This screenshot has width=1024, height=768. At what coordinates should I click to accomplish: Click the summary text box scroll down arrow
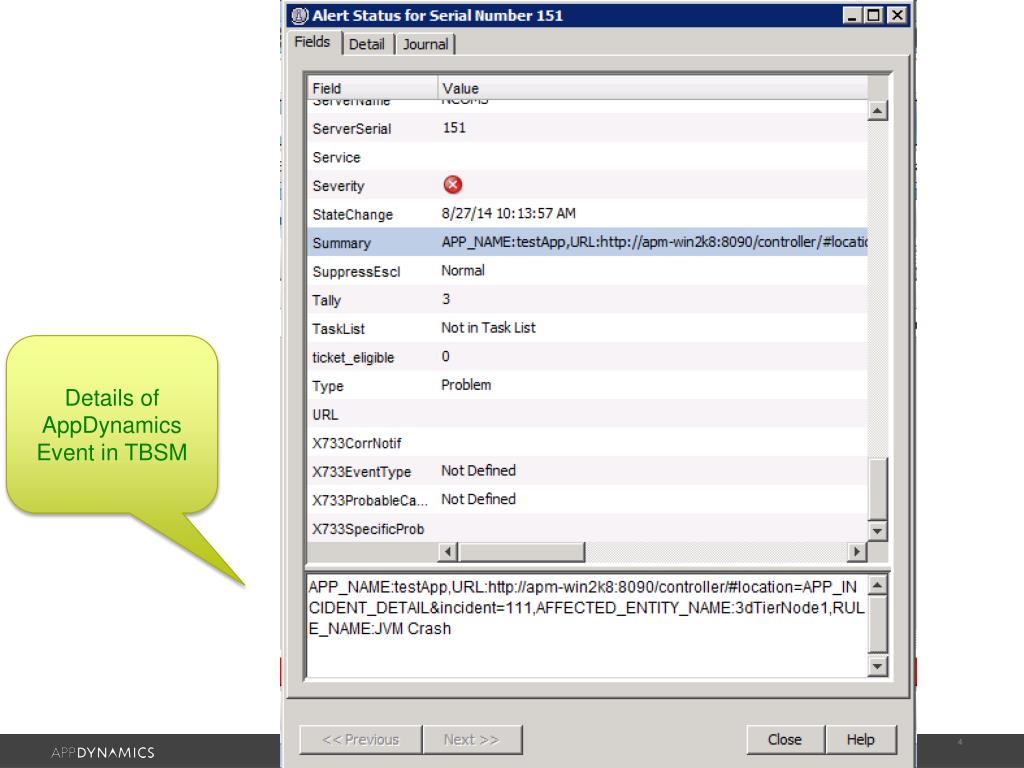pos(877,666)
